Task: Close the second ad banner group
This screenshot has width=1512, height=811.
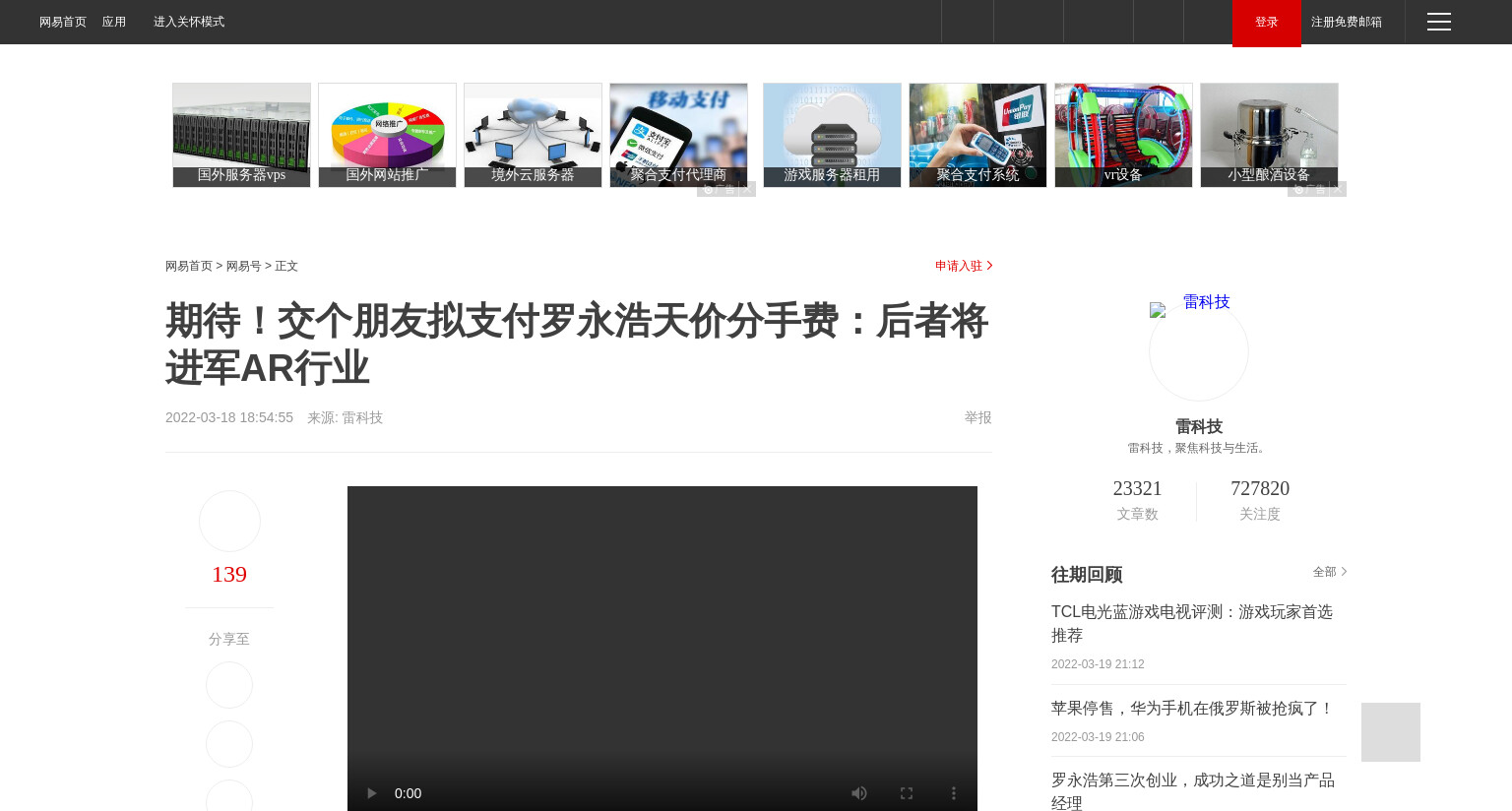Action: point(1339,189)
